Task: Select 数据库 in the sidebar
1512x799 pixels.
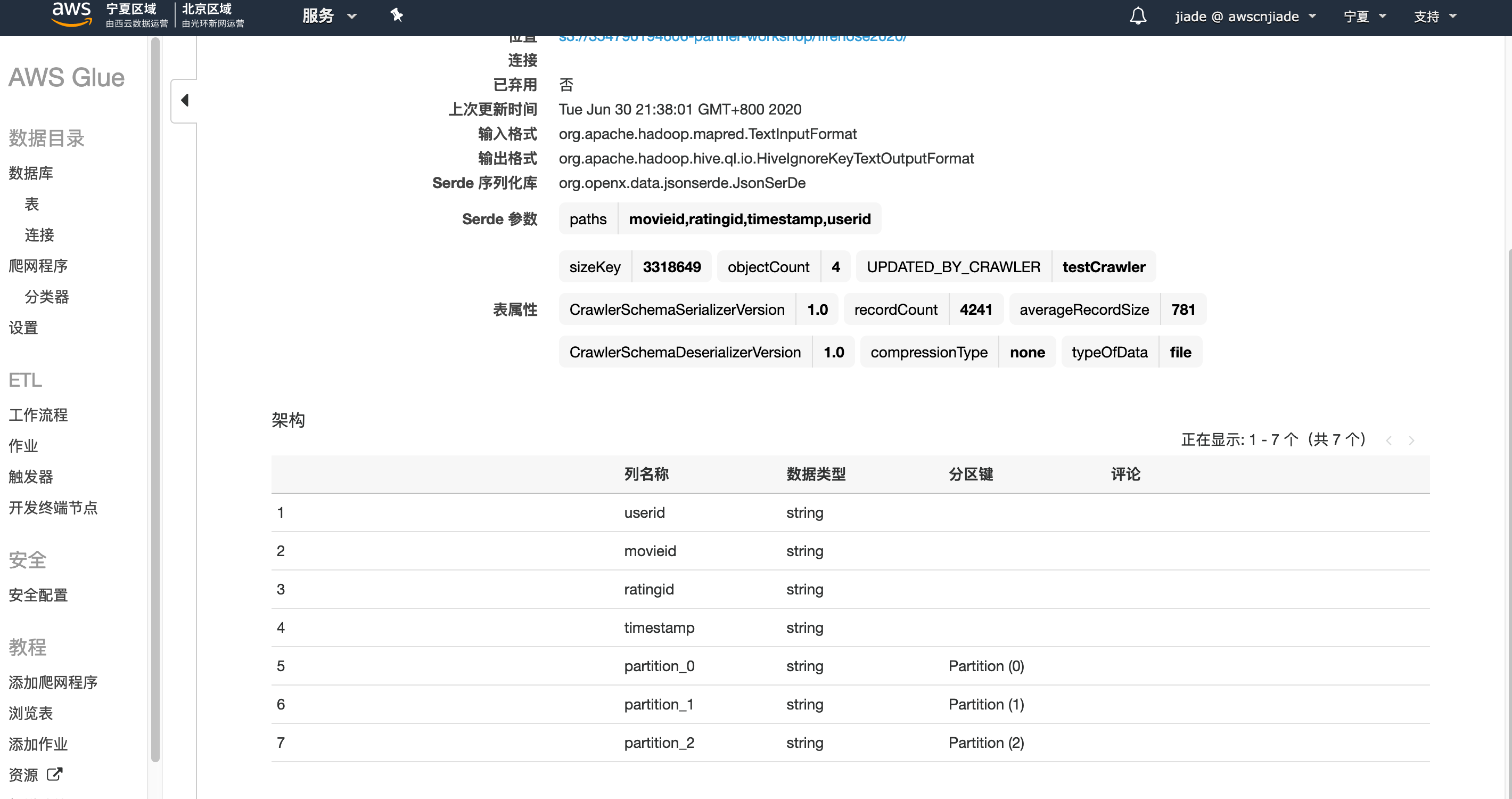Action: click(x=31, y=173)
